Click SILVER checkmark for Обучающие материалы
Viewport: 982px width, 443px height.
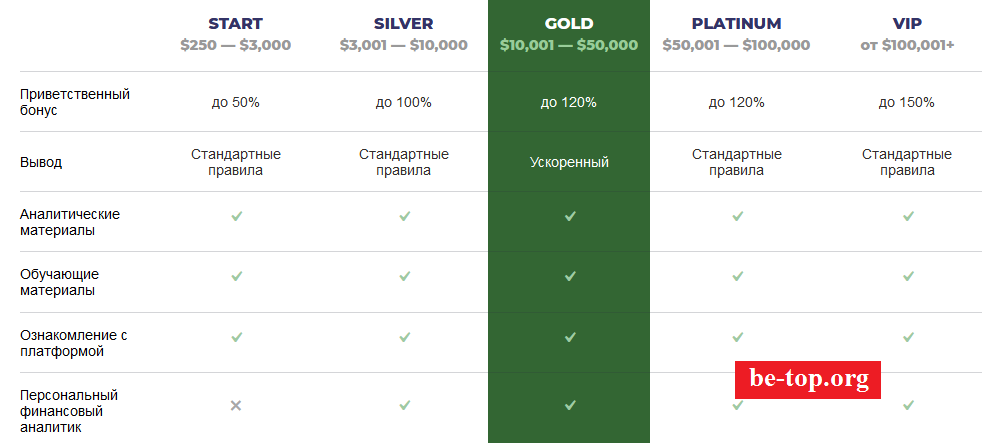point(404,275)
